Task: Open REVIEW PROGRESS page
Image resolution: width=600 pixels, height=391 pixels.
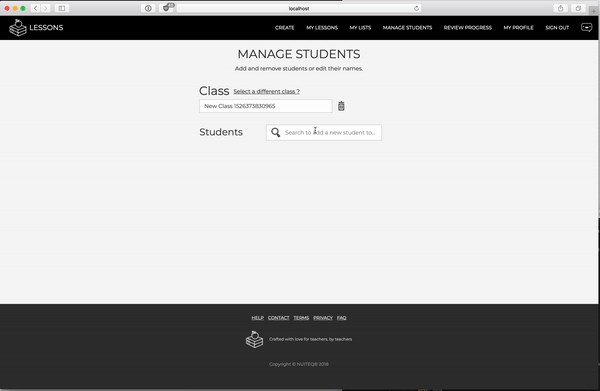Action: [x=468, y=28]
